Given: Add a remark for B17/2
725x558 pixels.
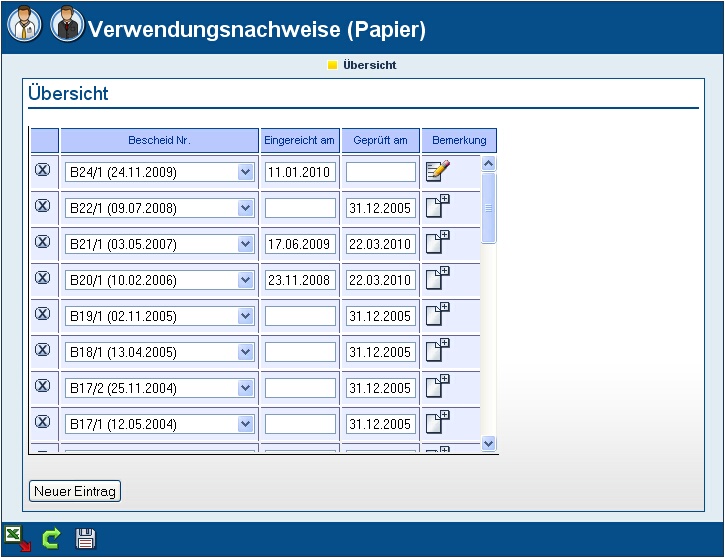Looking at the screenshot, I should coord(437,386).
